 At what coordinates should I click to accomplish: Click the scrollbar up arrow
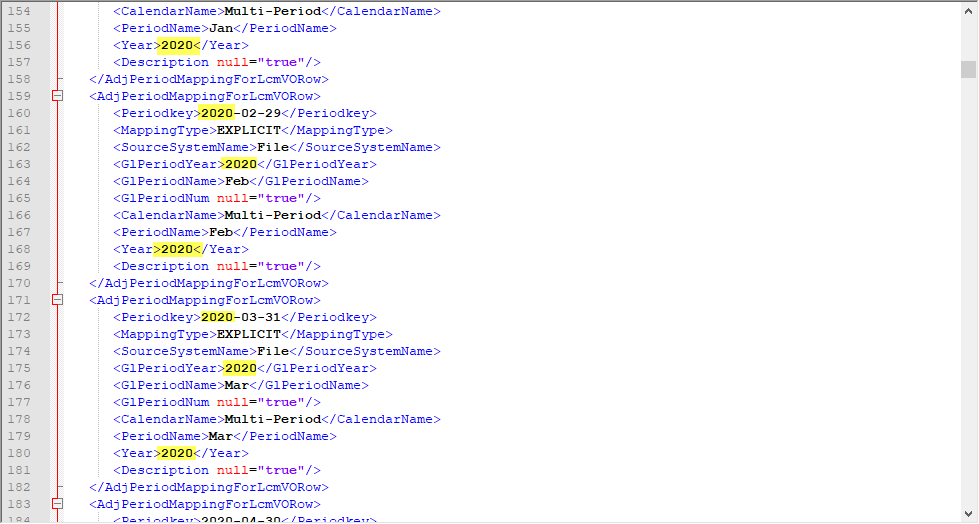click(x=968, y=8)
